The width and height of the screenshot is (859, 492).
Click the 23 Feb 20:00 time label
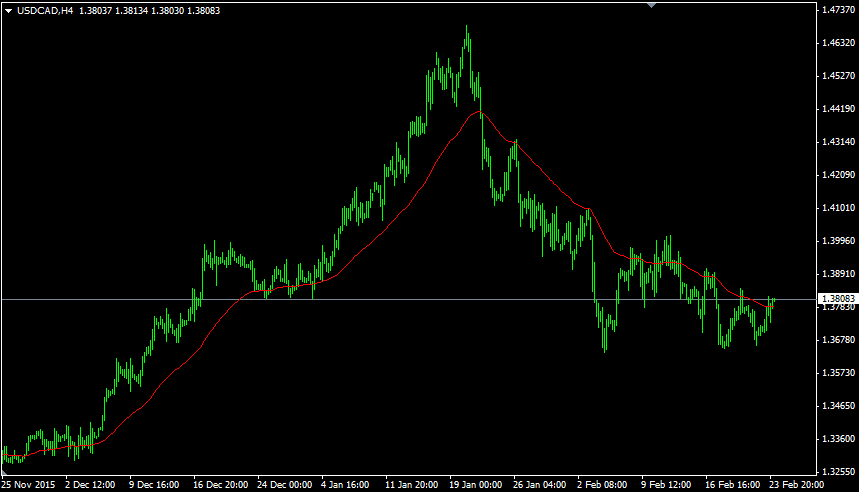(x=797, y=485)
